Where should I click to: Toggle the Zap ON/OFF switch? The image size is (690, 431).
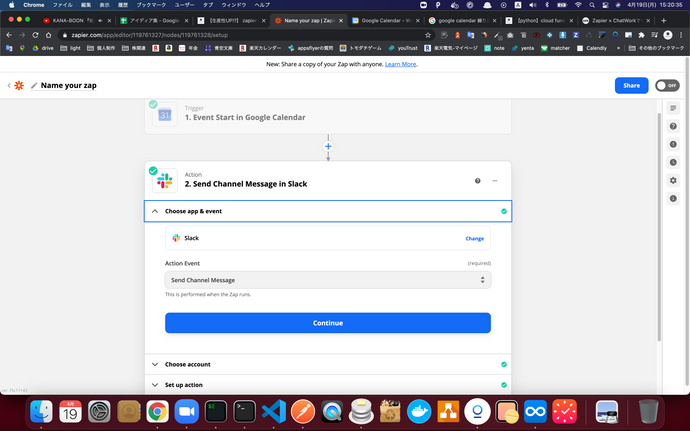point(667,85)
